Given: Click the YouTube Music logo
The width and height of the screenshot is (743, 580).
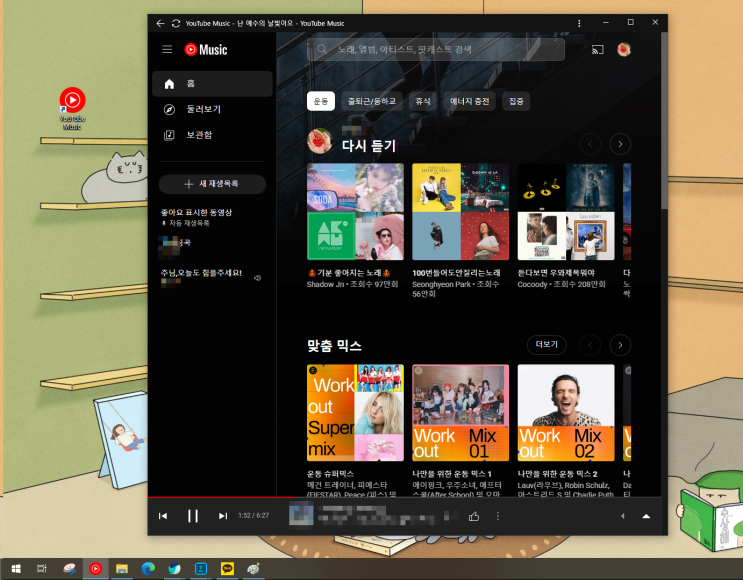Looking at the screenshot, I should click(x=206, y=49).
